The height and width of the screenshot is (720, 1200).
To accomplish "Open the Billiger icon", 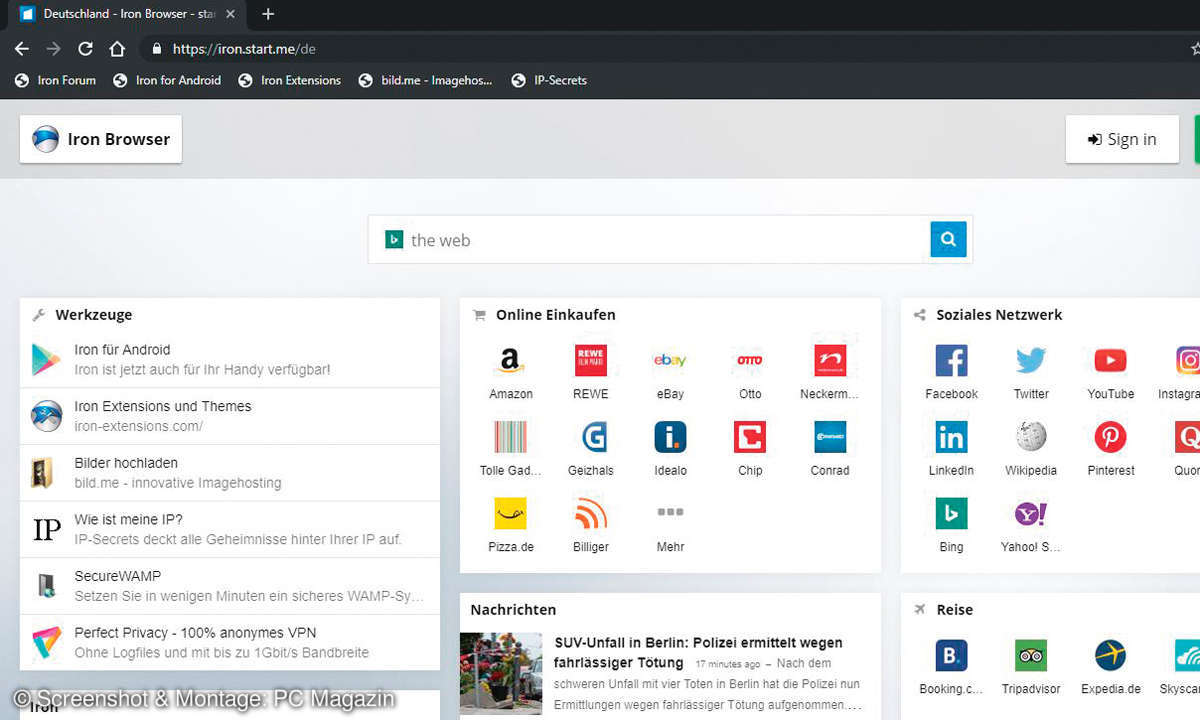I will (590, 514).
